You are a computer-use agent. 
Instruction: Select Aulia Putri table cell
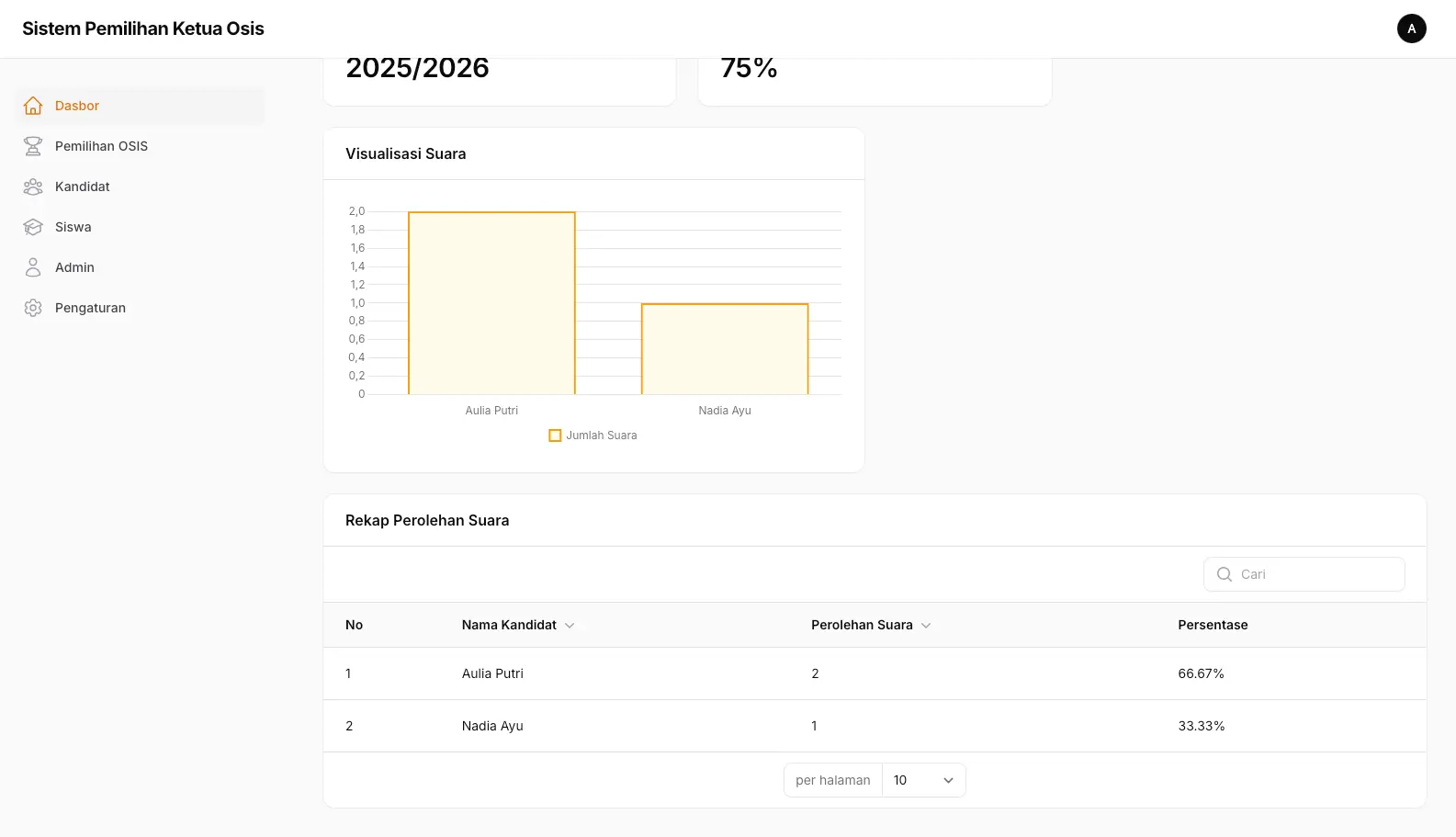tap(492, 673)
